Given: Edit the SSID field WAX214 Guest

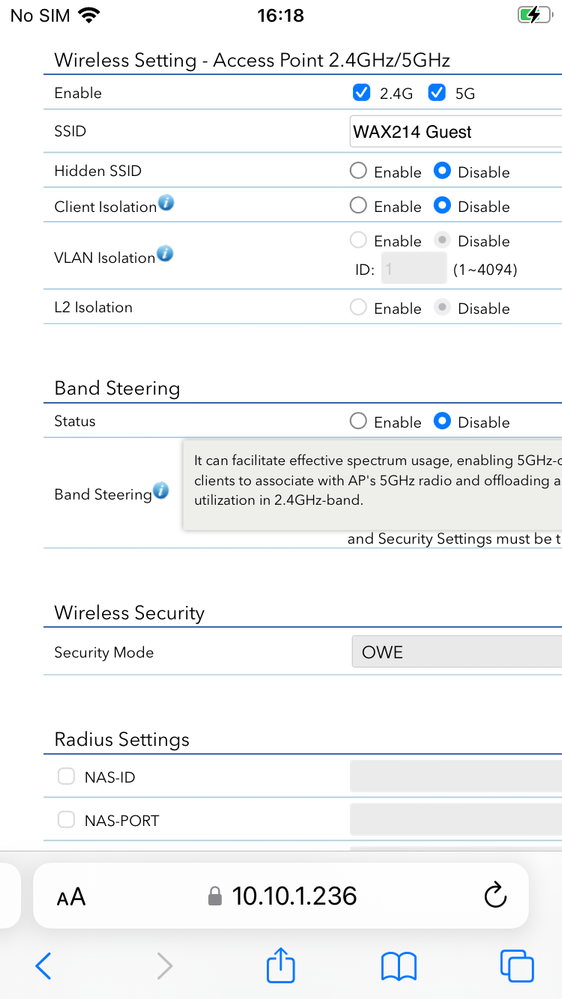Looking at the screenshot, I should pyautogui.click(x=456, y=131).
